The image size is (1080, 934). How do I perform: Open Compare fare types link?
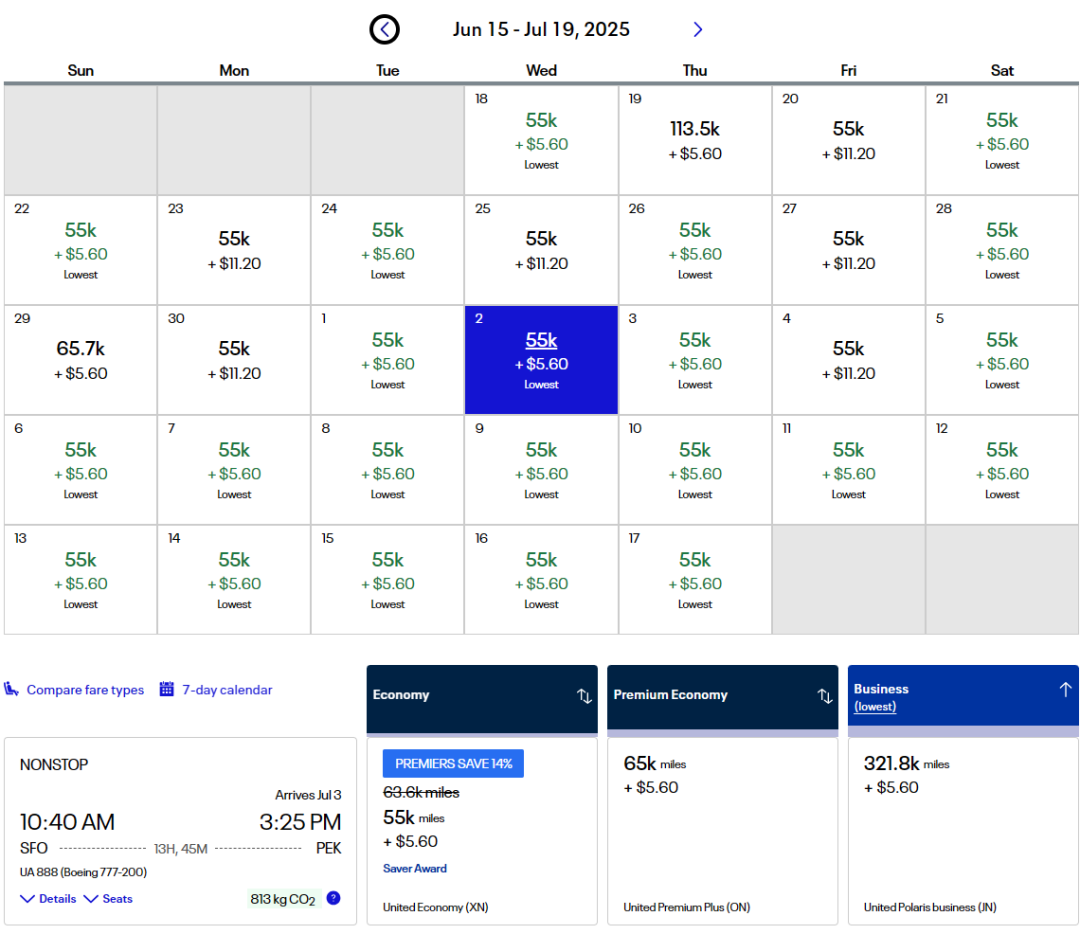click(x=85, y=690)
